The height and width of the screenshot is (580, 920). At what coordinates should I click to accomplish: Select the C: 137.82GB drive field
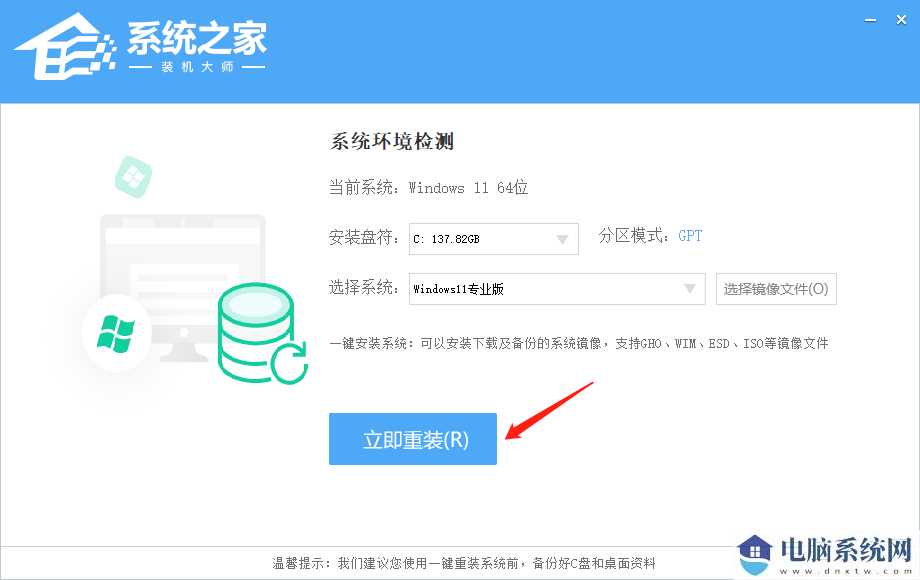(x=493, y=239)
